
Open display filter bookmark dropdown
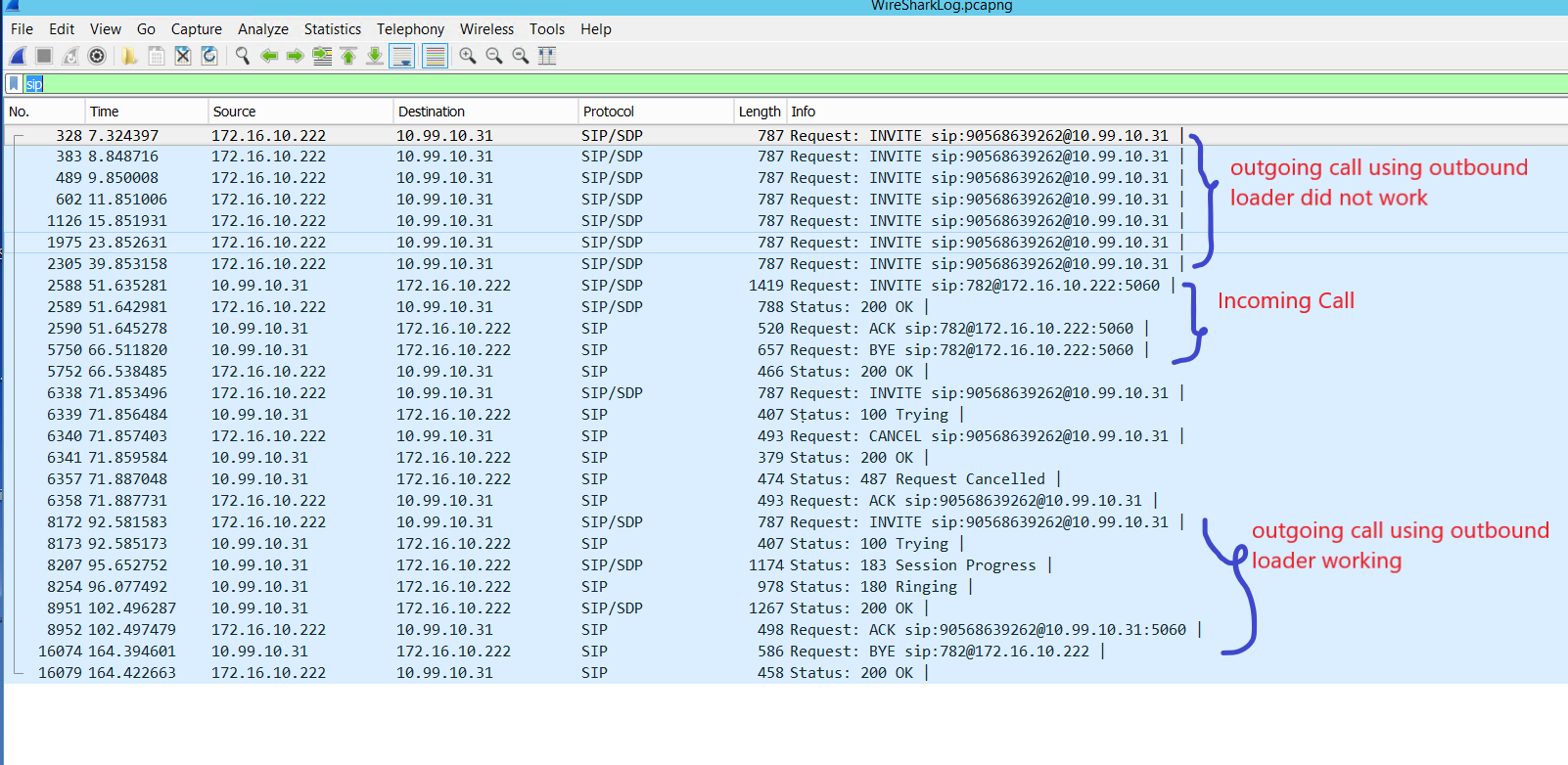point(14,84)
